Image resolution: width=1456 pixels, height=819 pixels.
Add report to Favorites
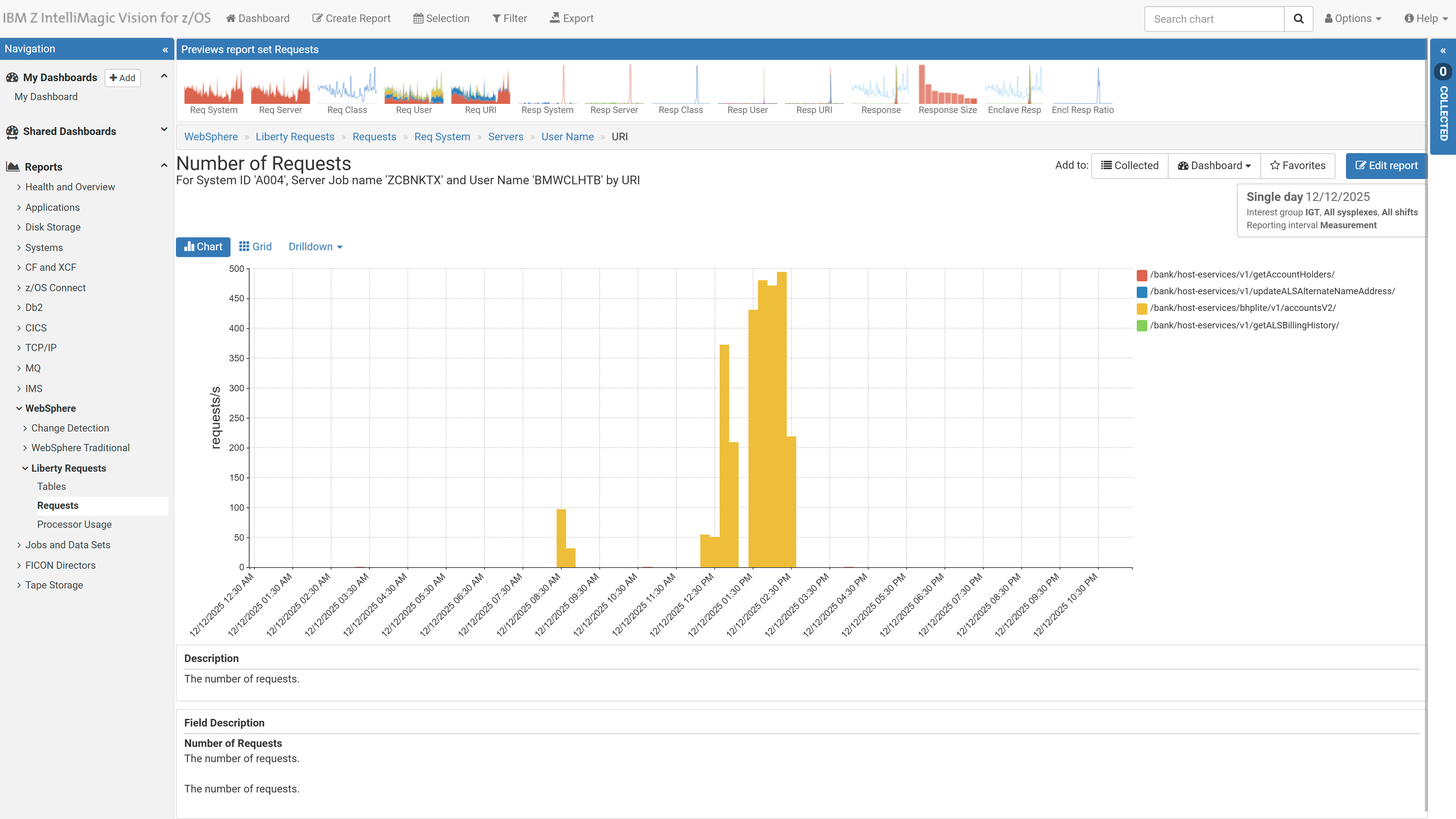coord(1297,166)
